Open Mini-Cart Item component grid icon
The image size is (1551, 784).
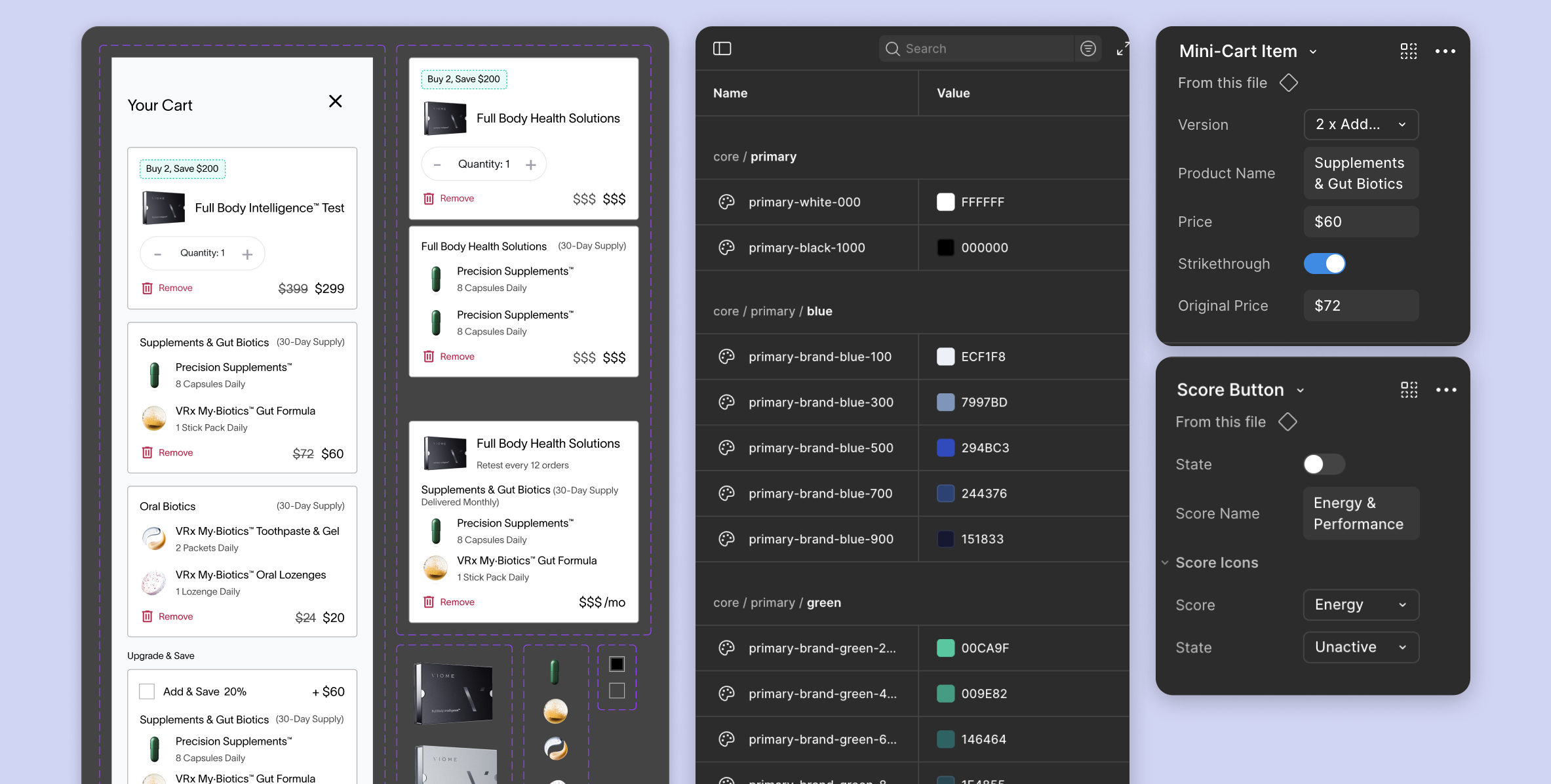pyautogui.click(x=1408, y=51)
